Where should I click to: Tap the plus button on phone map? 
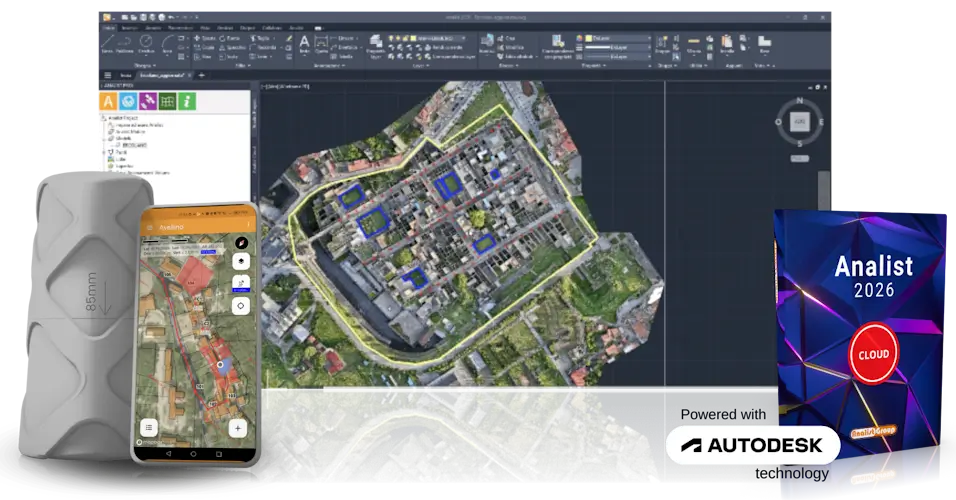pyautogui.click(x=238, y=428)
